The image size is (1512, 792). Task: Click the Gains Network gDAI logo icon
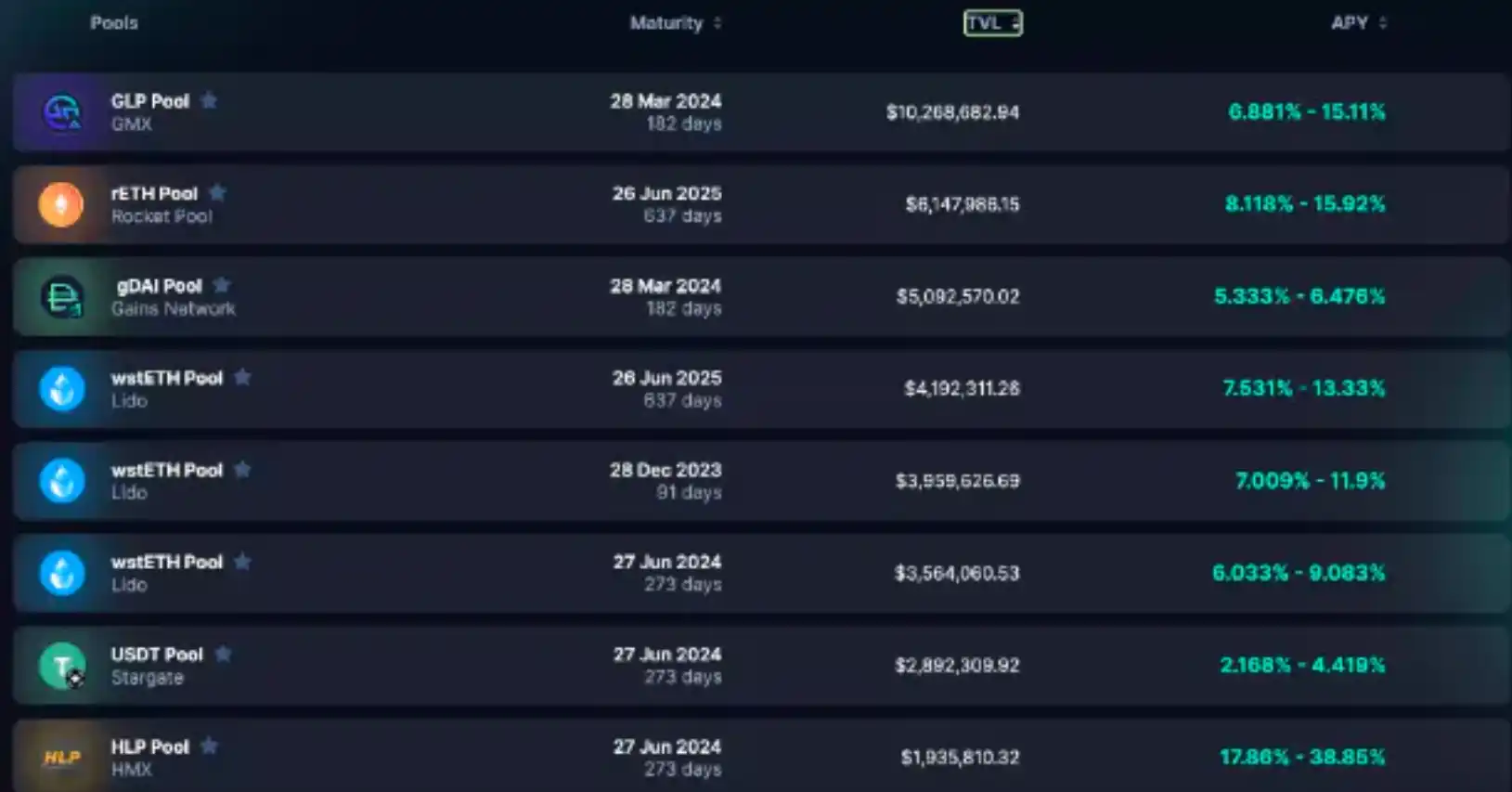[62, 297]
